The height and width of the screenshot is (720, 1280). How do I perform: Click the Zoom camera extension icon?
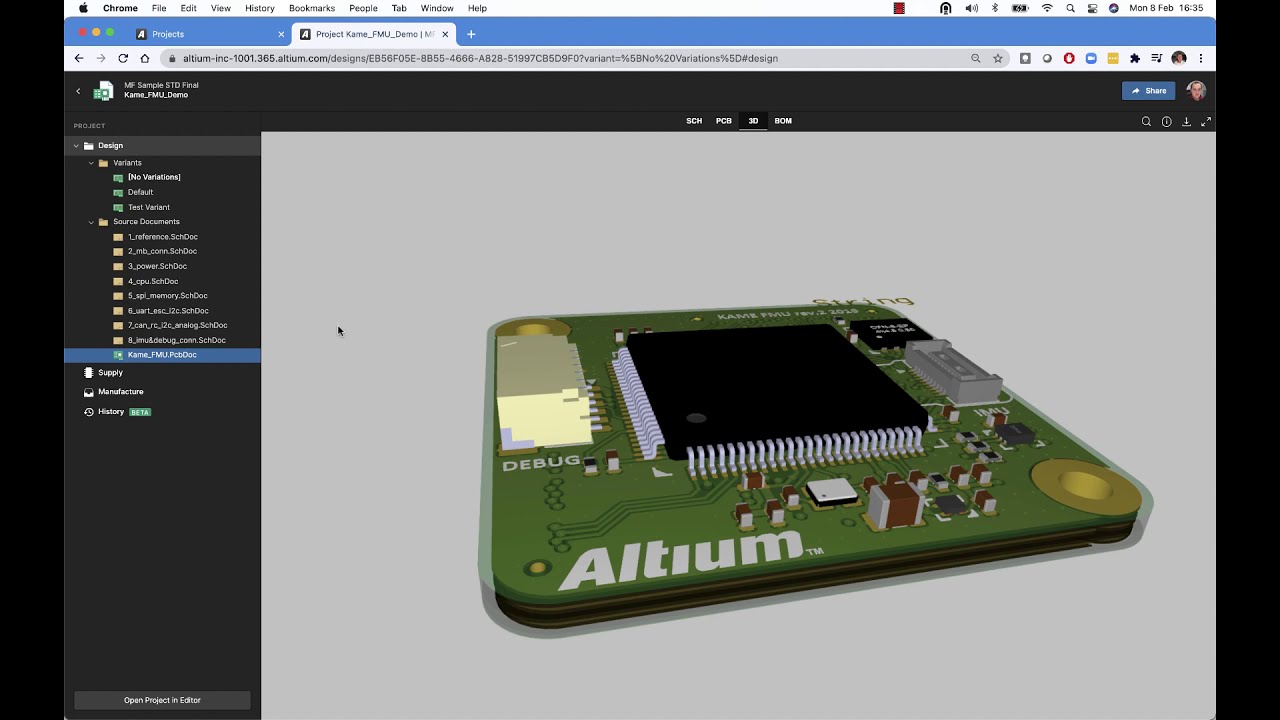click(1091, 58)
